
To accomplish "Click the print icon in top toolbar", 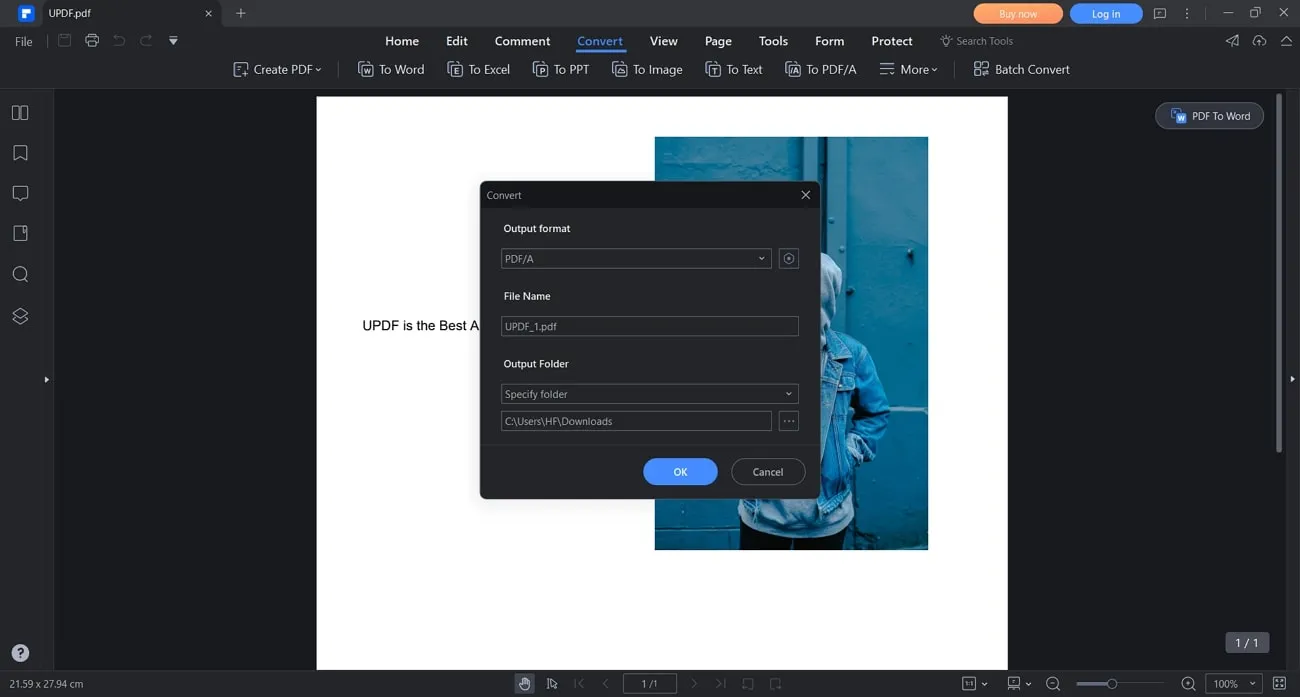I will point(92,41).
